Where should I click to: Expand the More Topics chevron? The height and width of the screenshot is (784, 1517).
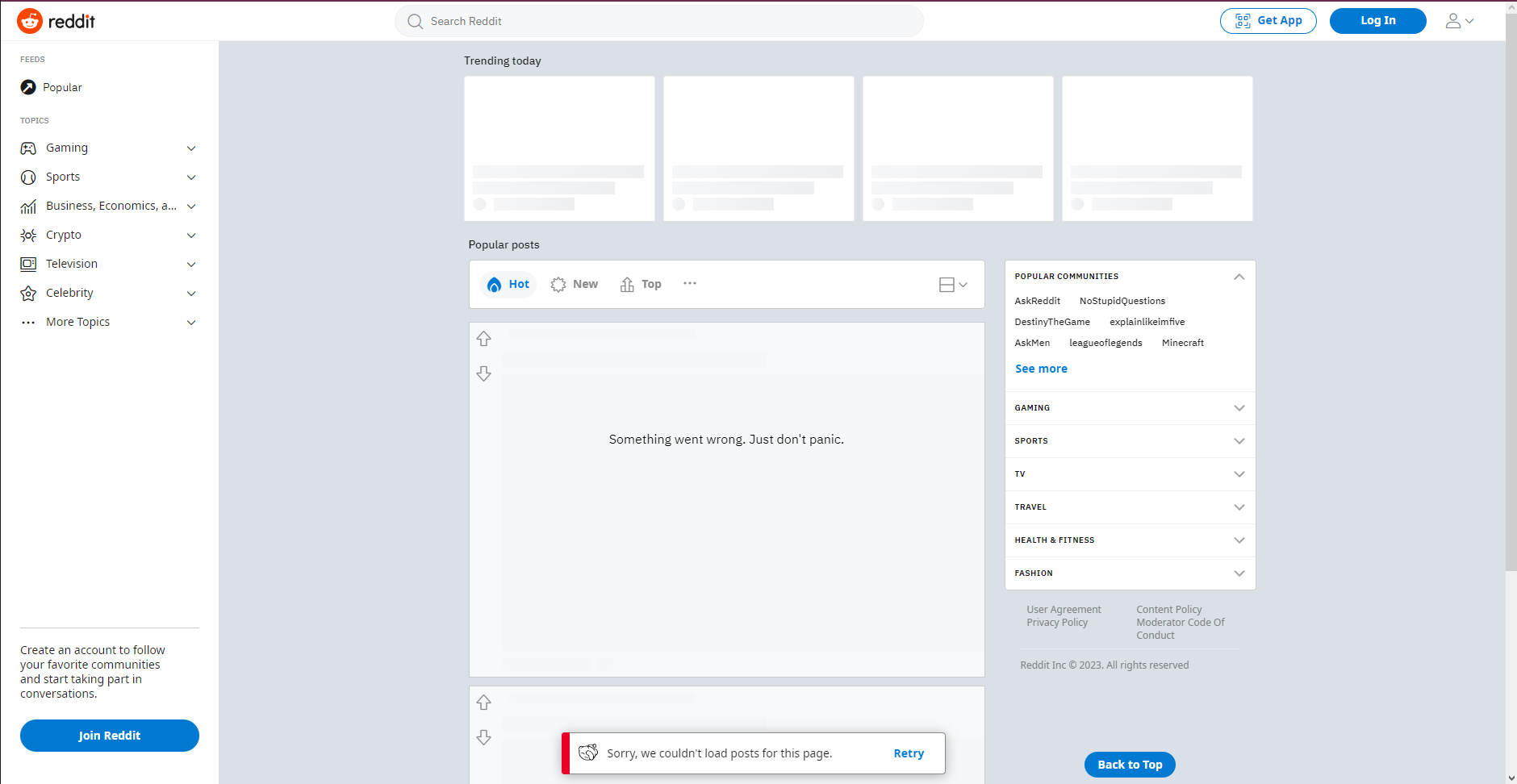[191, 323]
